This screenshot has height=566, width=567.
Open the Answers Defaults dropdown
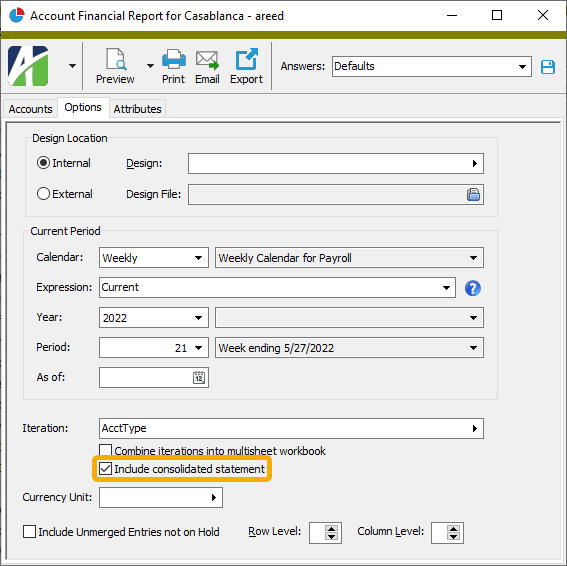click(x=432, y=66)
